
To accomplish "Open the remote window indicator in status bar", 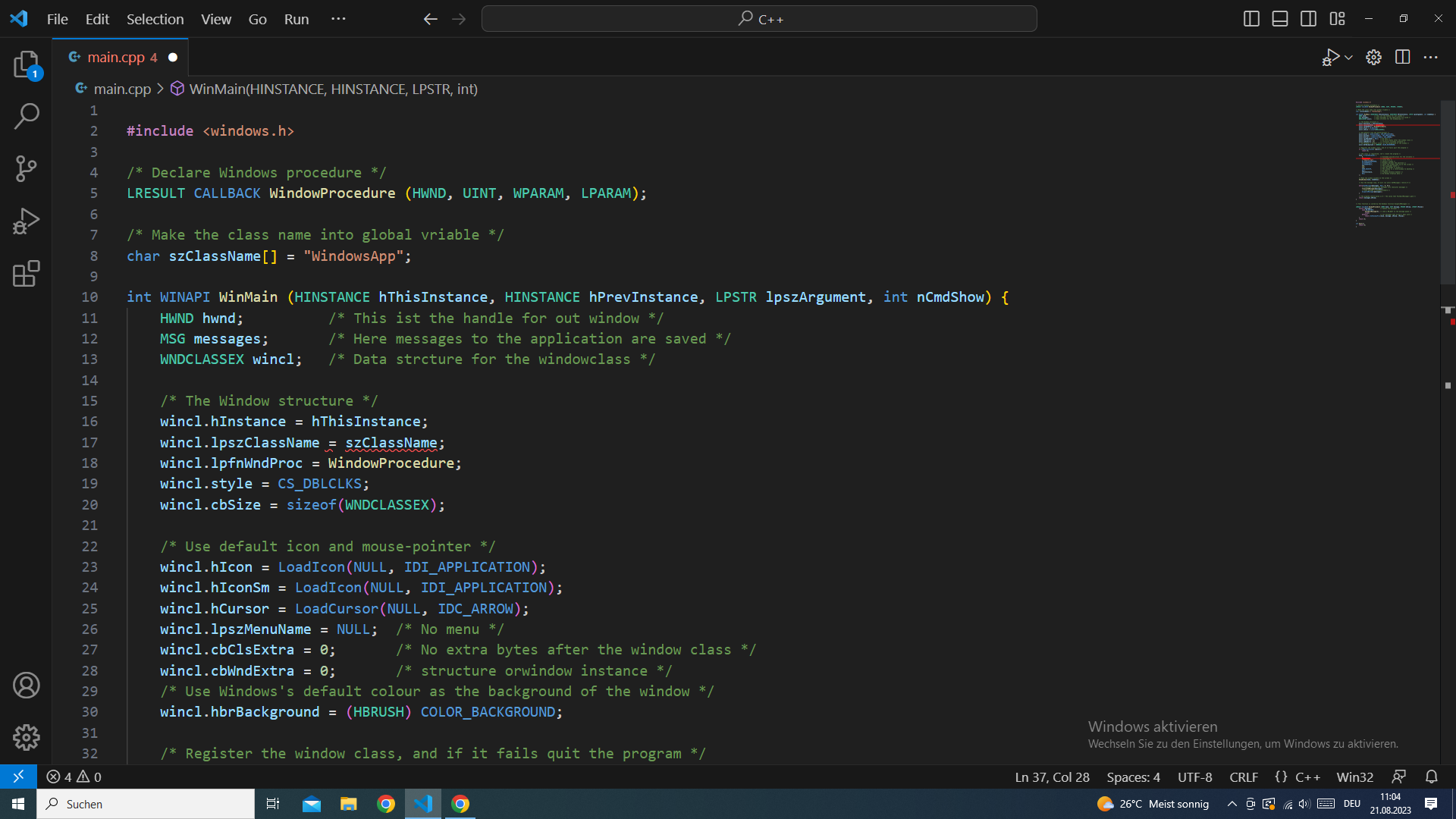I will [x=18, y=777].
